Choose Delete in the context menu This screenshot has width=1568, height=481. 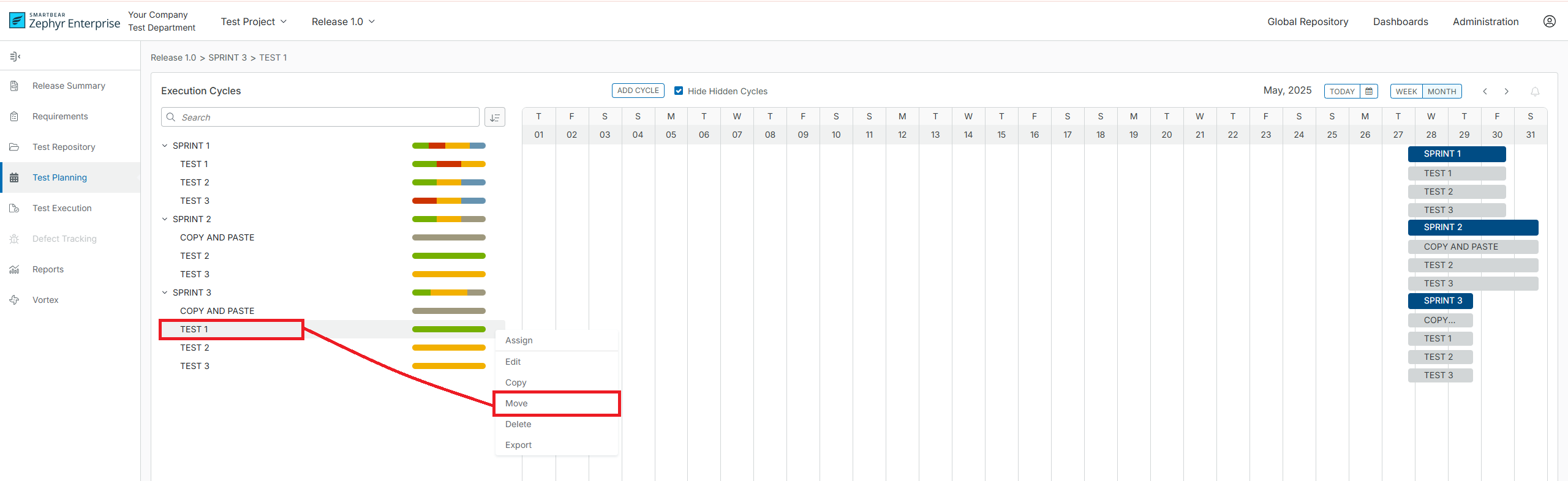(x=518, y=424)
